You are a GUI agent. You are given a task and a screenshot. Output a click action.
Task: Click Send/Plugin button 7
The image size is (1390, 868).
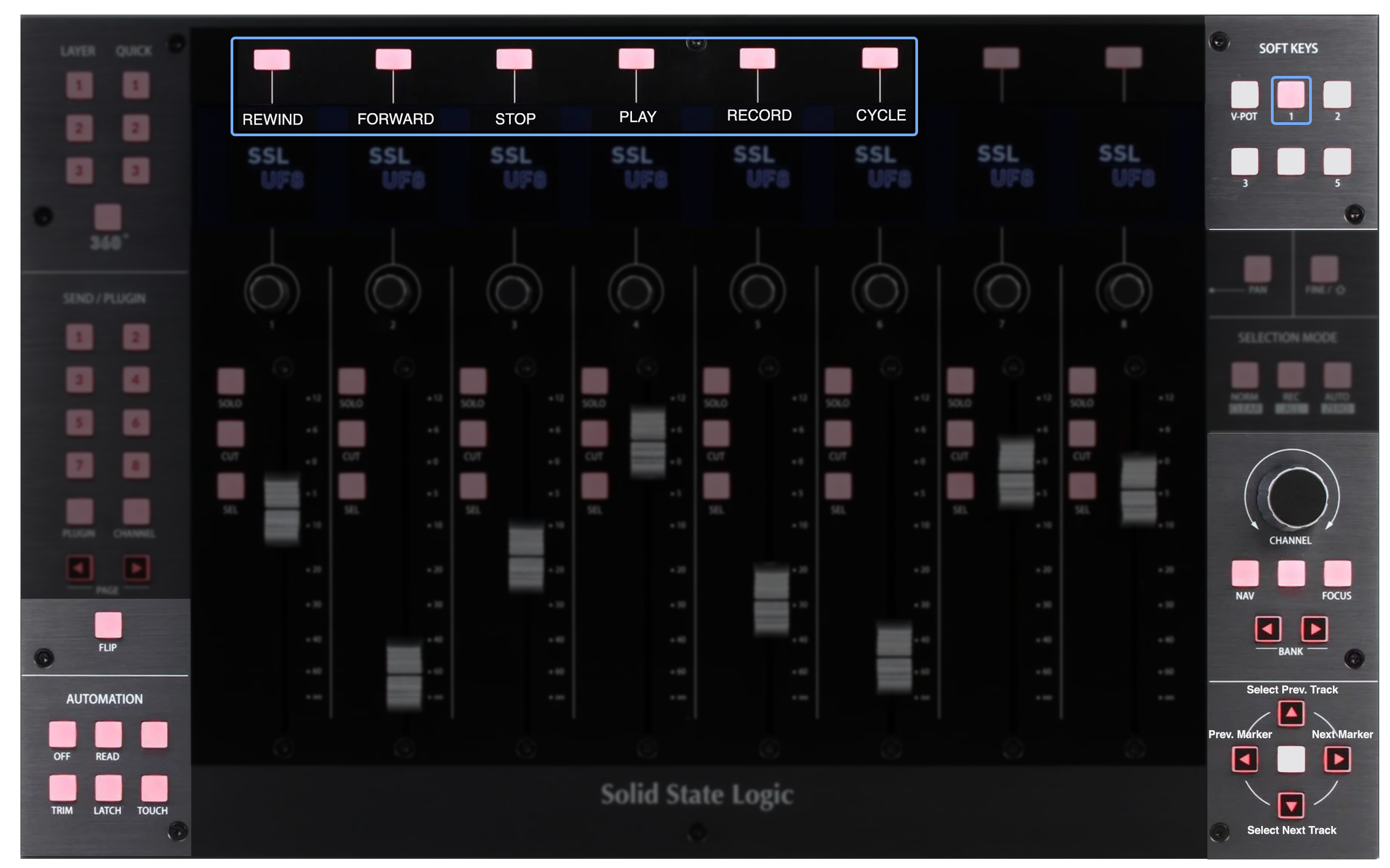(x=79, y=465)
